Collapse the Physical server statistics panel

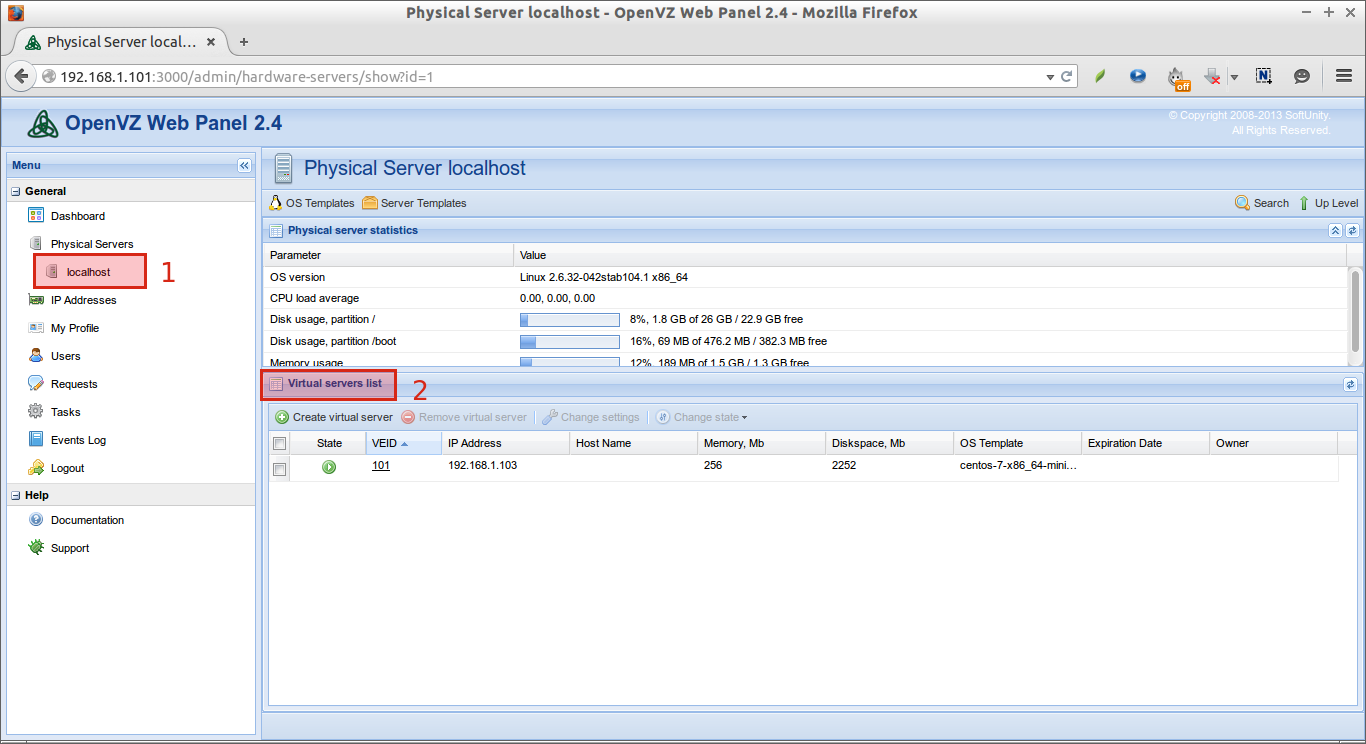pyautogui.click(x=1335, y=230)
